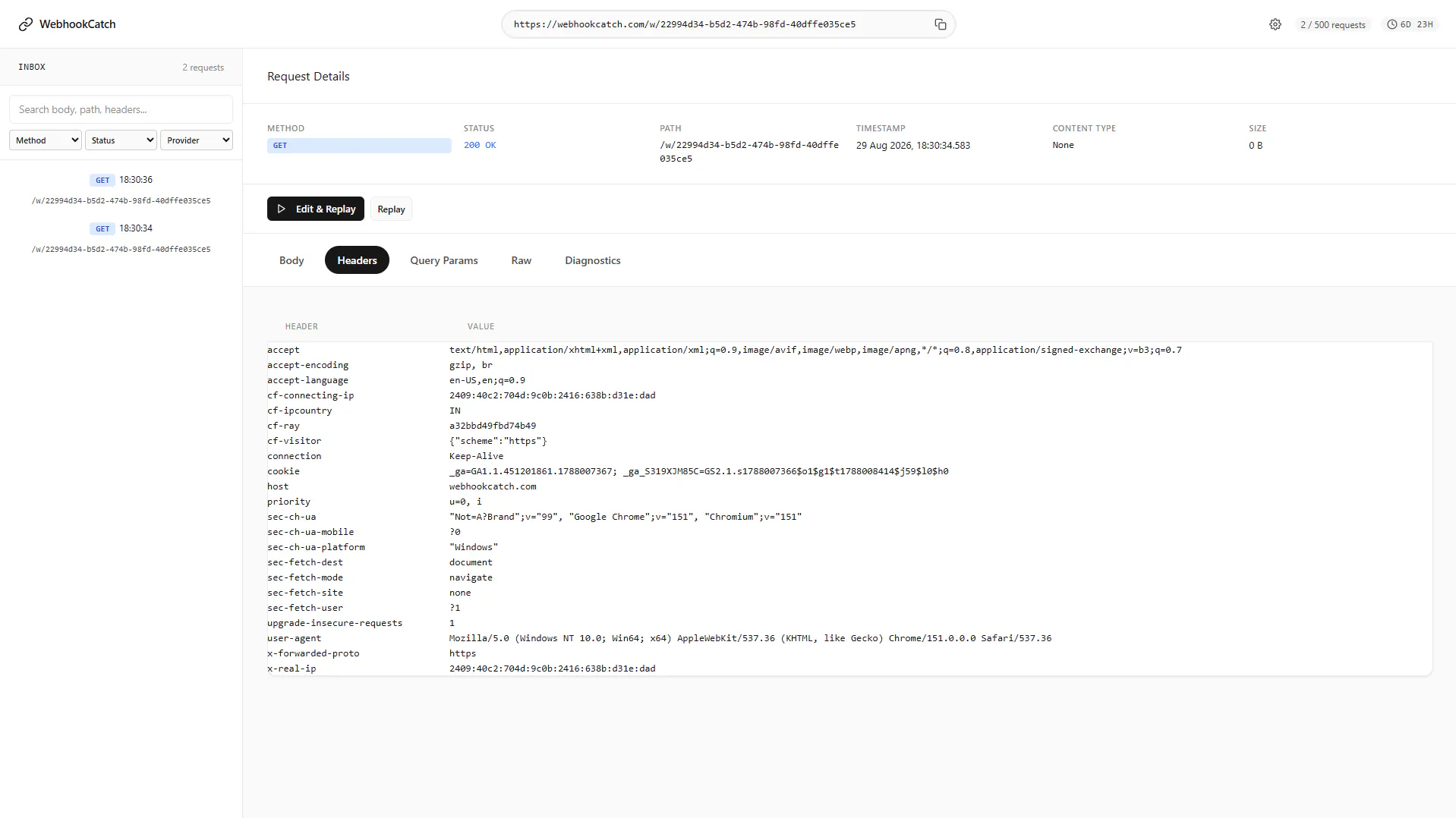This screenshot has height=818, width=1456.
Task: Click accept-language value en-US,en;q=0.9
Action: point(487,380)
